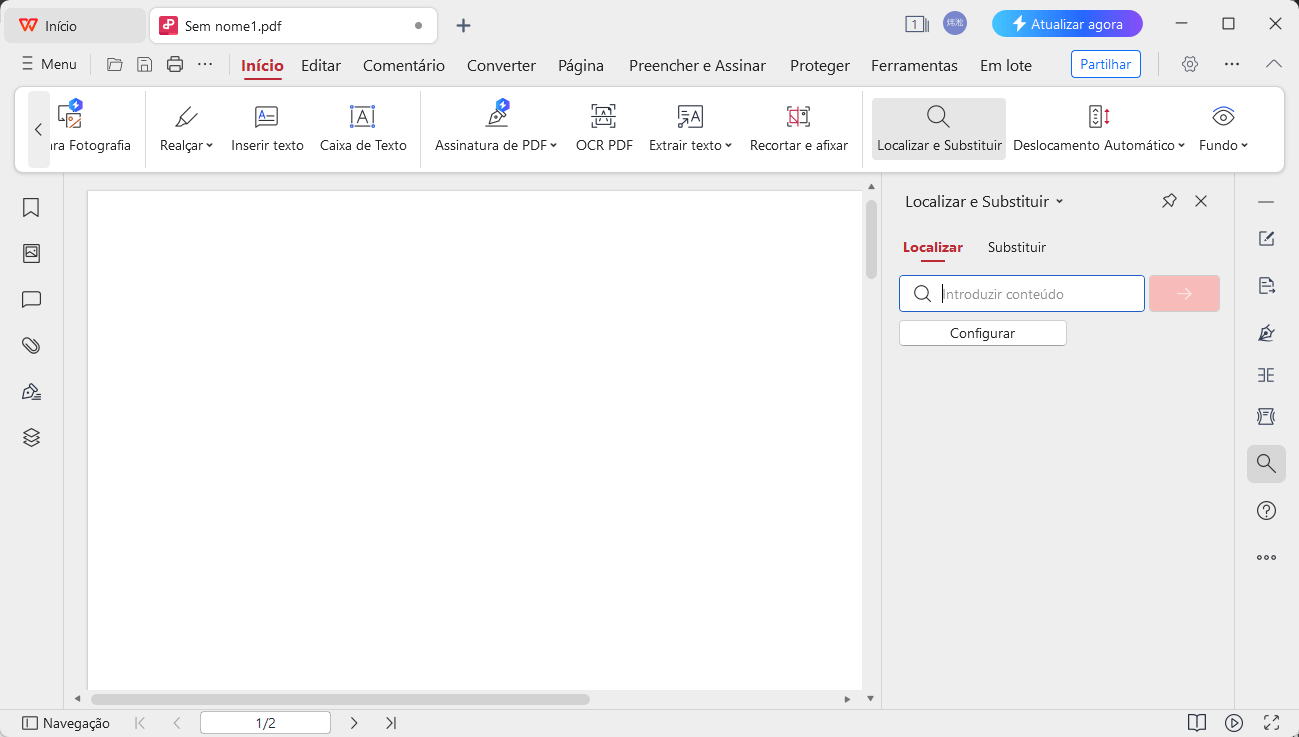Toggle the Navegação pane button
1299x737 pixels.
(x=66, y=723)
